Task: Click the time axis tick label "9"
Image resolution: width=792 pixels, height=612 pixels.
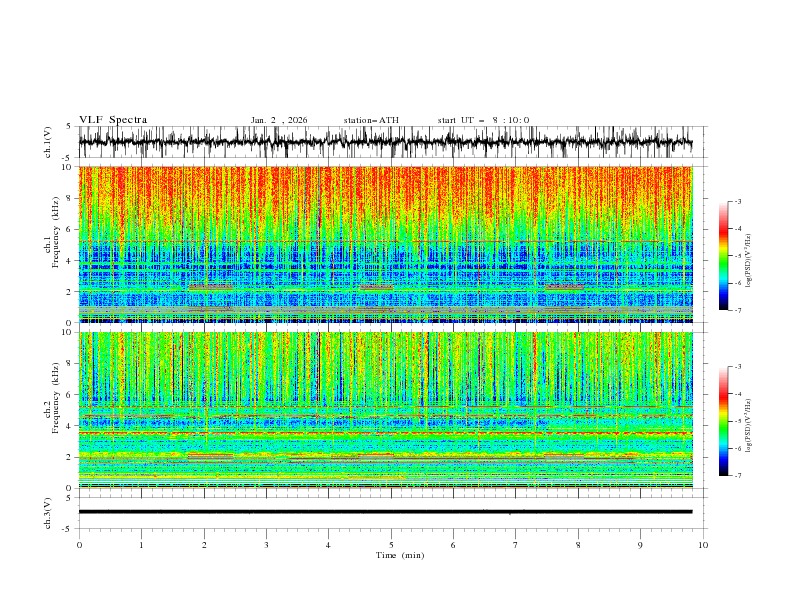Action: click(640, 545)
